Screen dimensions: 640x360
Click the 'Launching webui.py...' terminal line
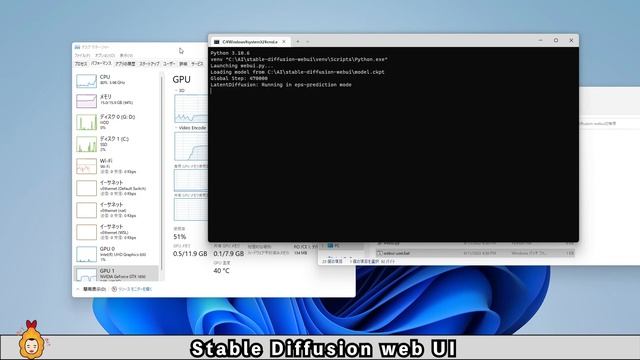(x=242, y=66)
